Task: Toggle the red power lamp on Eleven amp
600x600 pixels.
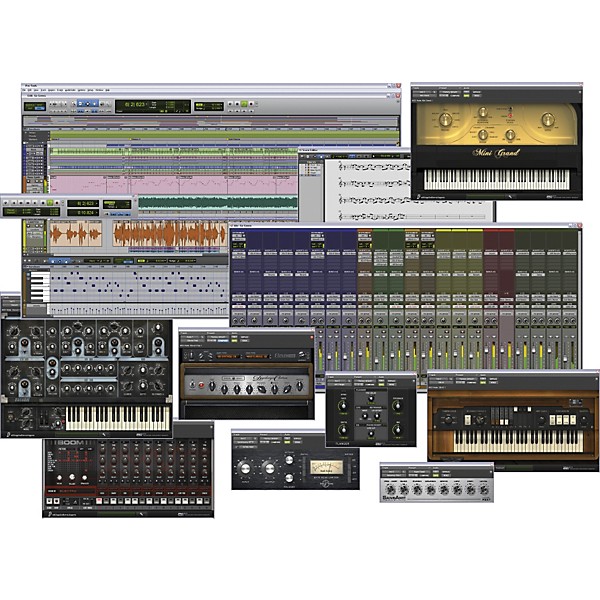Action: [x=201, y=385]
